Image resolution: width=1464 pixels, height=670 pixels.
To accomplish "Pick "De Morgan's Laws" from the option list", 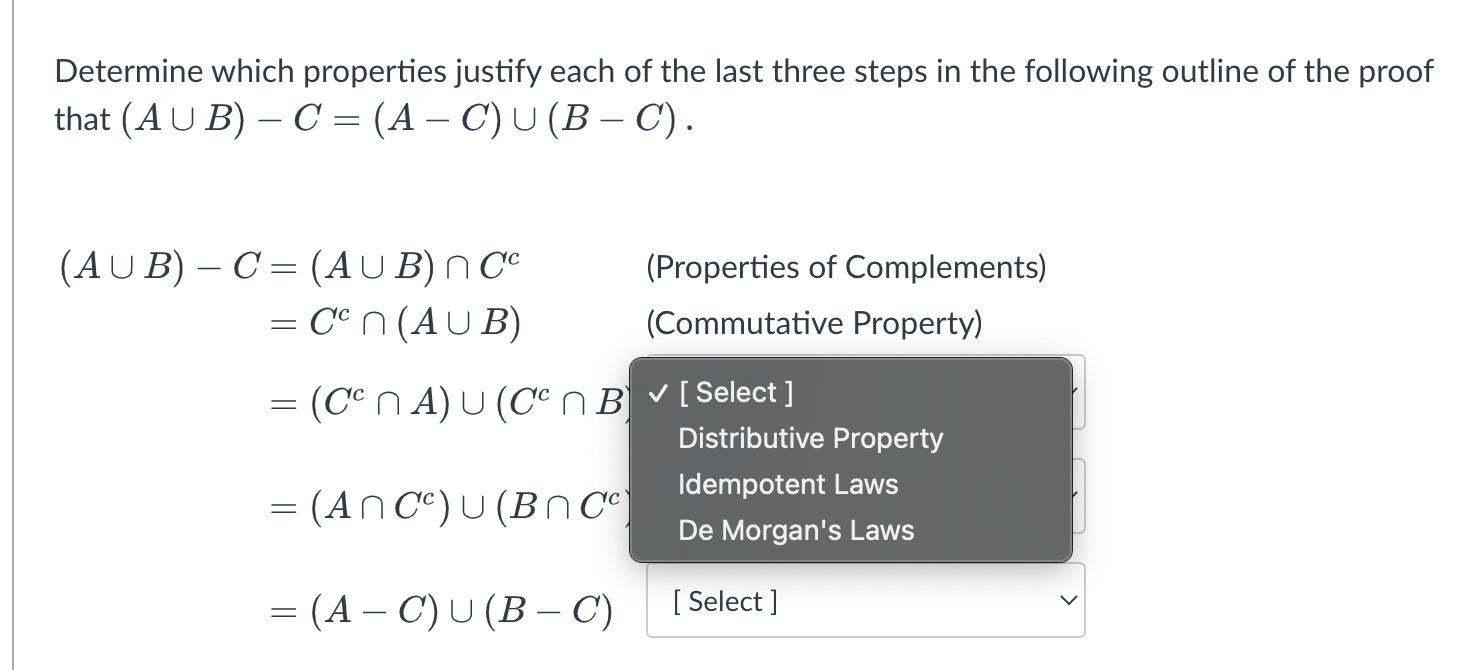I will 795,530.
